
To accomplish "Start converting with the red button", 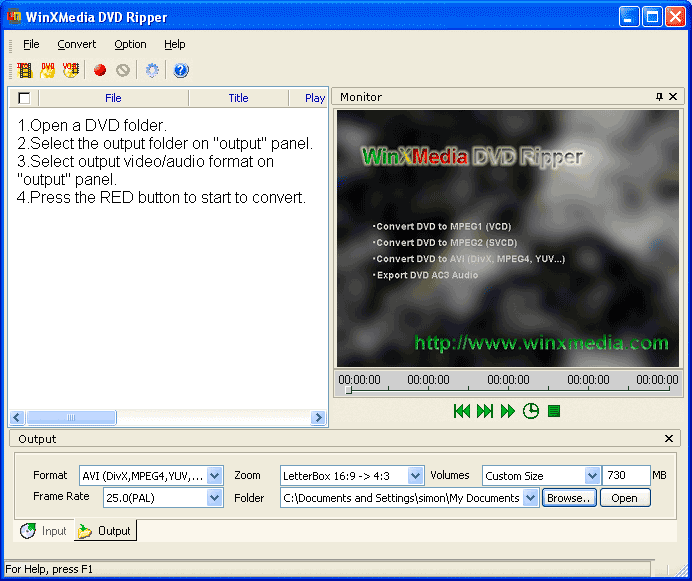I will point(100,70).
